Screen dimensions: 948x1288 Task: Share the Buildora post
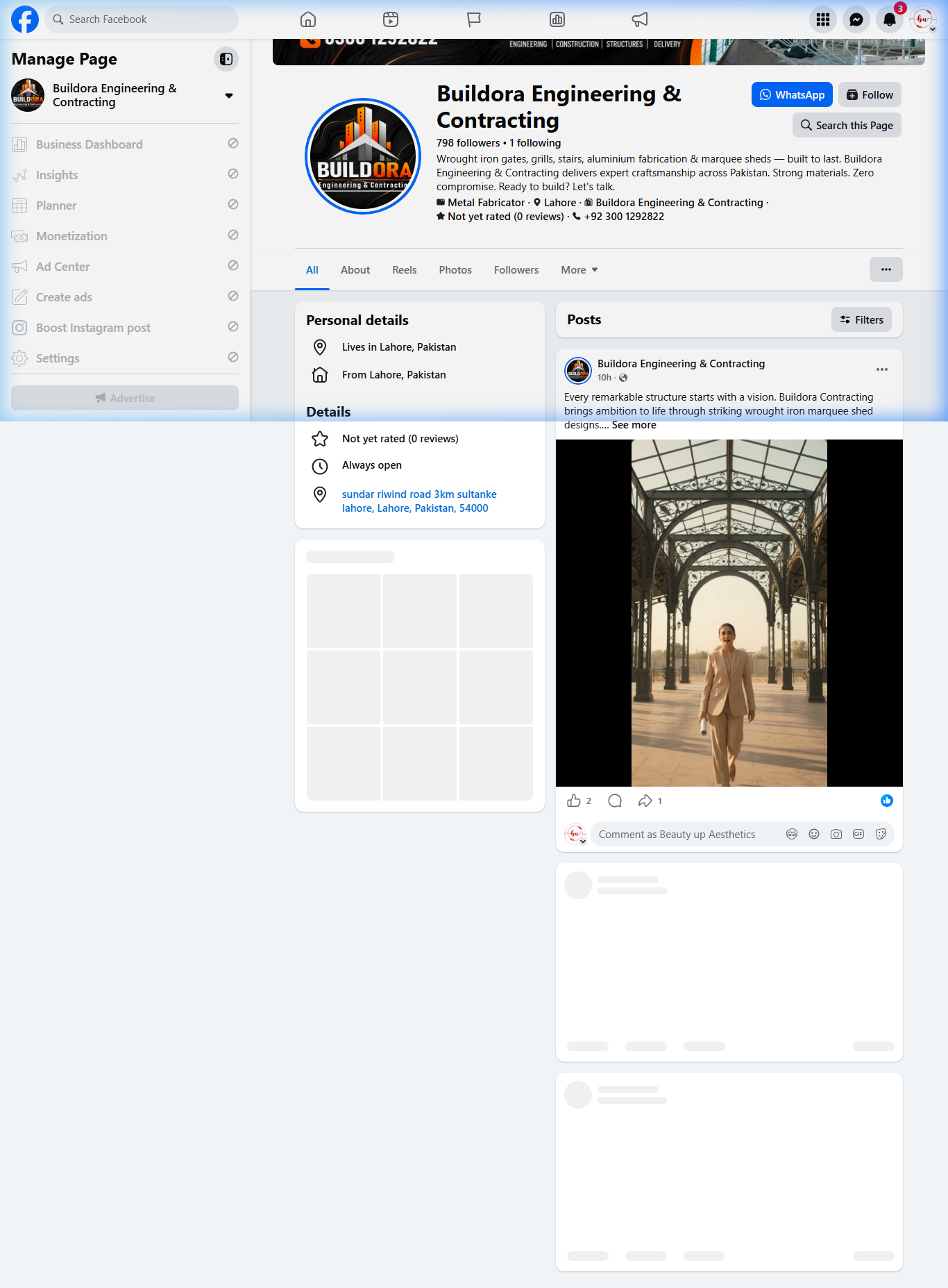[645, 801]
